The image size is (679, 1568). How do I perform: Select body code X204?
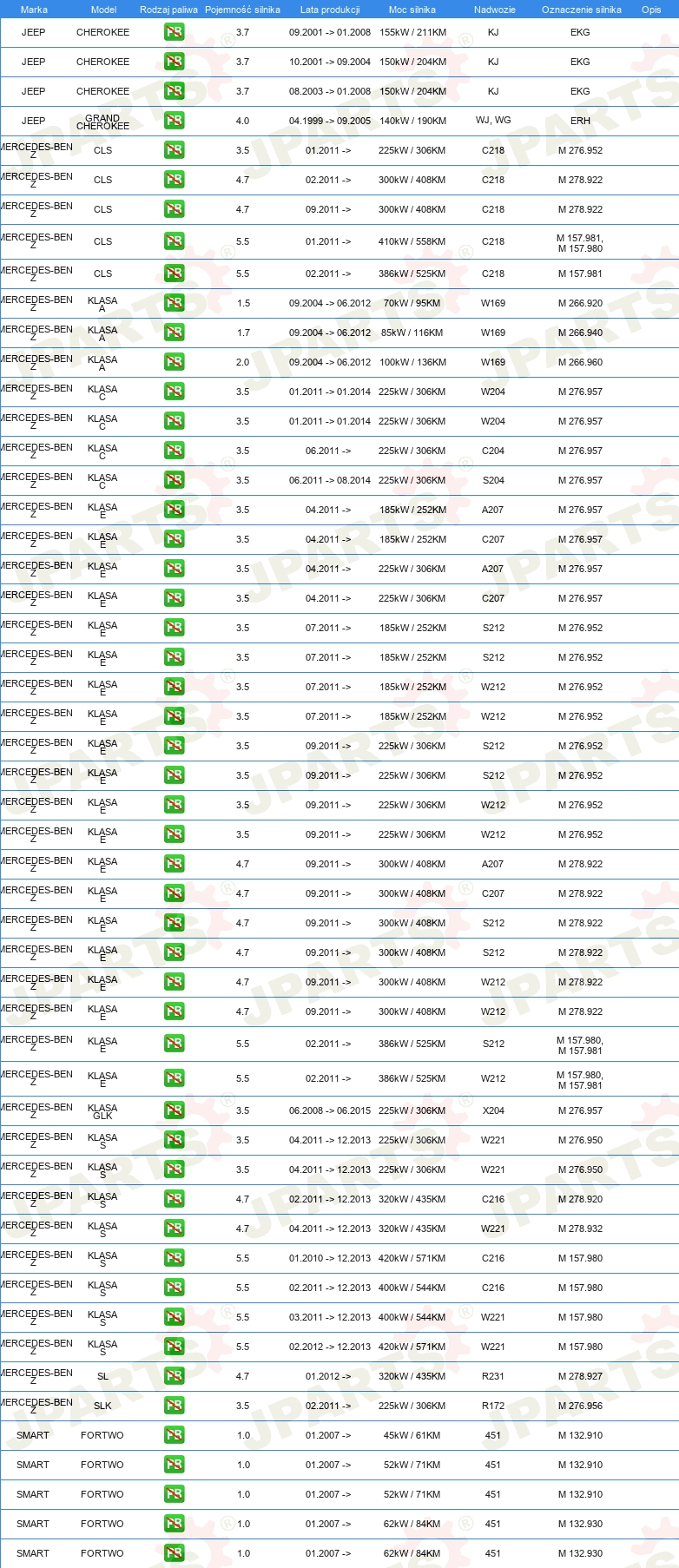(x=493, y=1110)
